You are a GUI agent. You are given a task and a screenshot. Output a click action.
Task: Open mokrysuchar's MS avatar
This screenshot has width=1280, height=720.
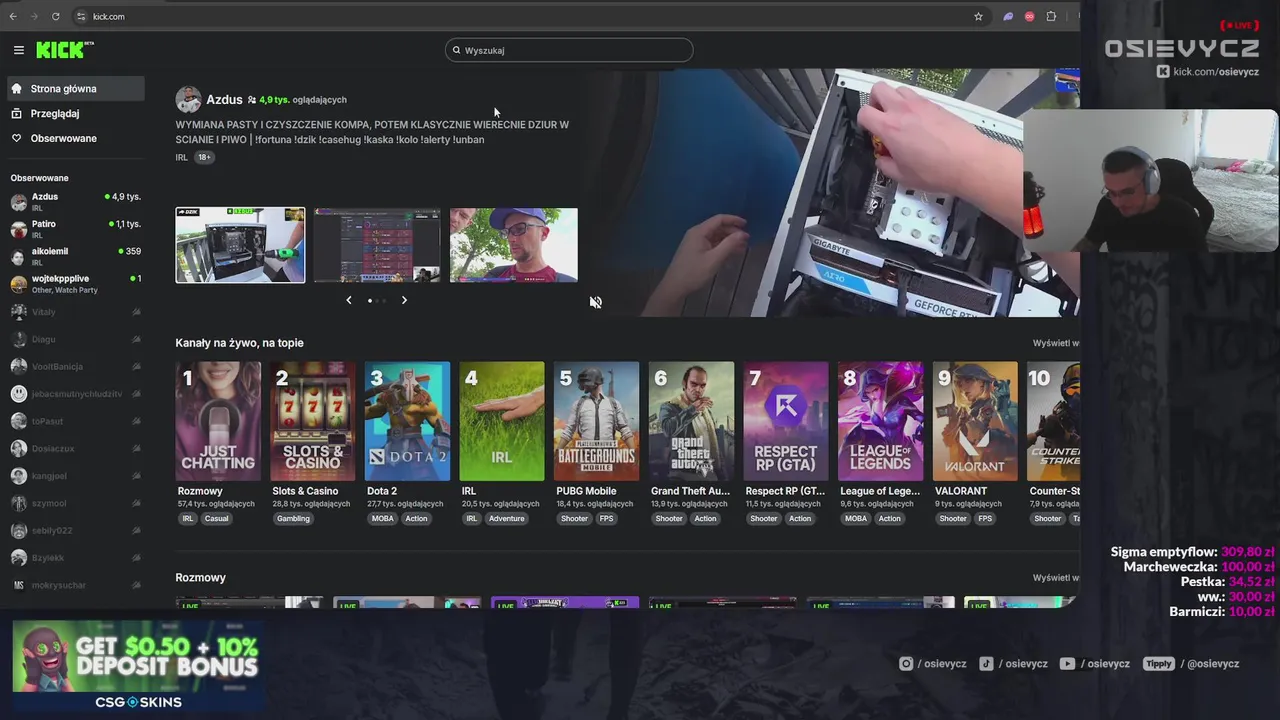(x=18, y=585)
